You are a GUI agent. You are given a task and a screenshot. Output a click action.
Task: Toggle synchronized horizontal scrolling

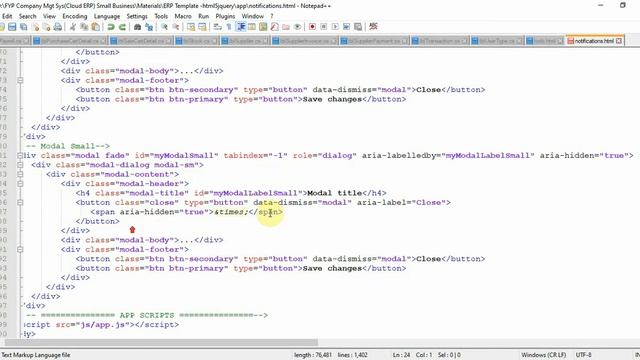202,27
